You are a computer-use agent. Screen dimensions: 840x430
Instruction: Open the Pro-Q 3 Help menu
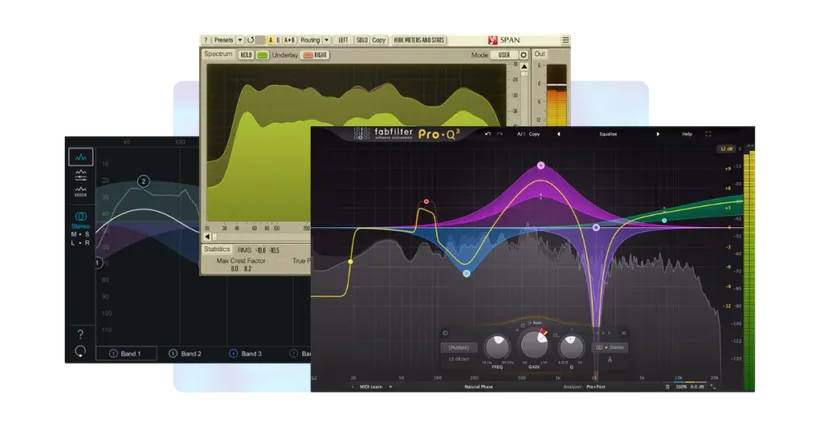[x=687, y=134]
